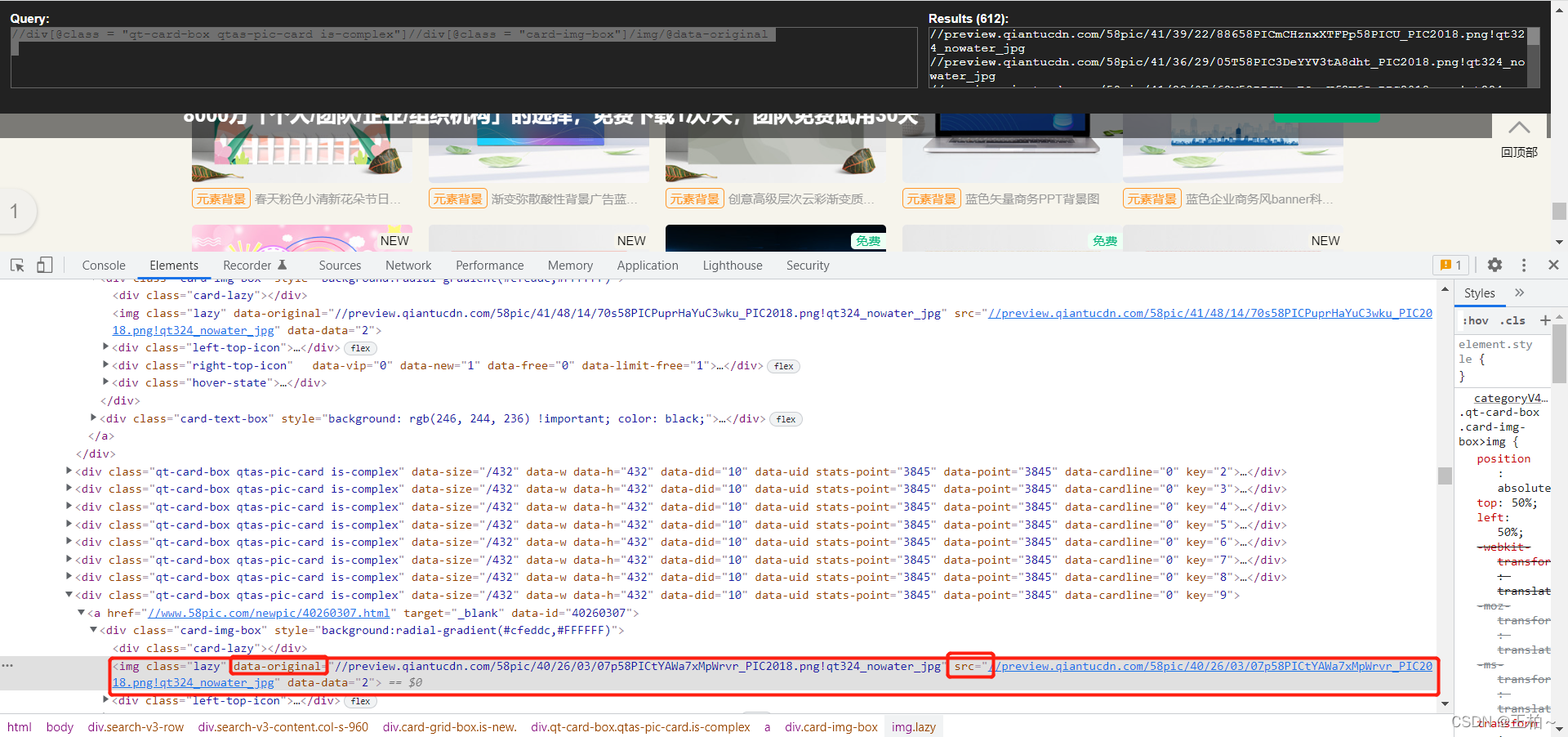Screen dimensions: 1568x737
Task: Expand the qt-card-box div with key="5"
Action: [x=69, y=525]
